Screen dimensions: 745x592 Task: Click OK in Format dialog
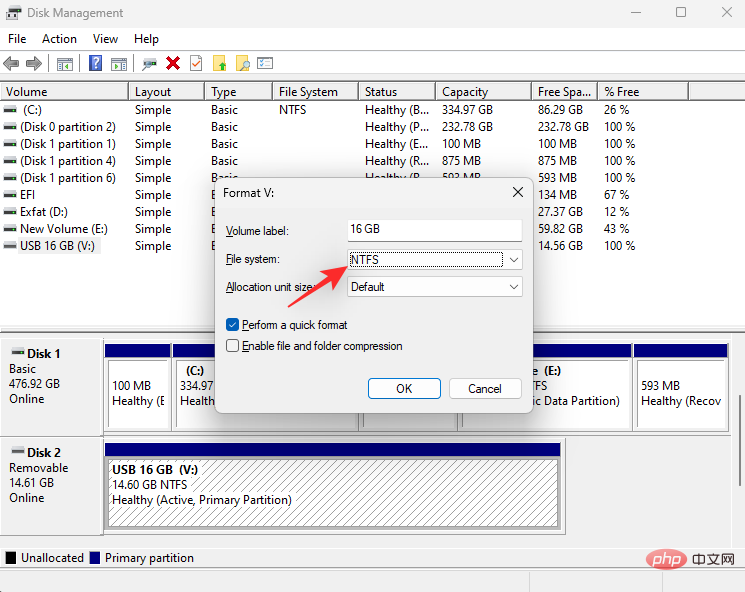point(404,389)
